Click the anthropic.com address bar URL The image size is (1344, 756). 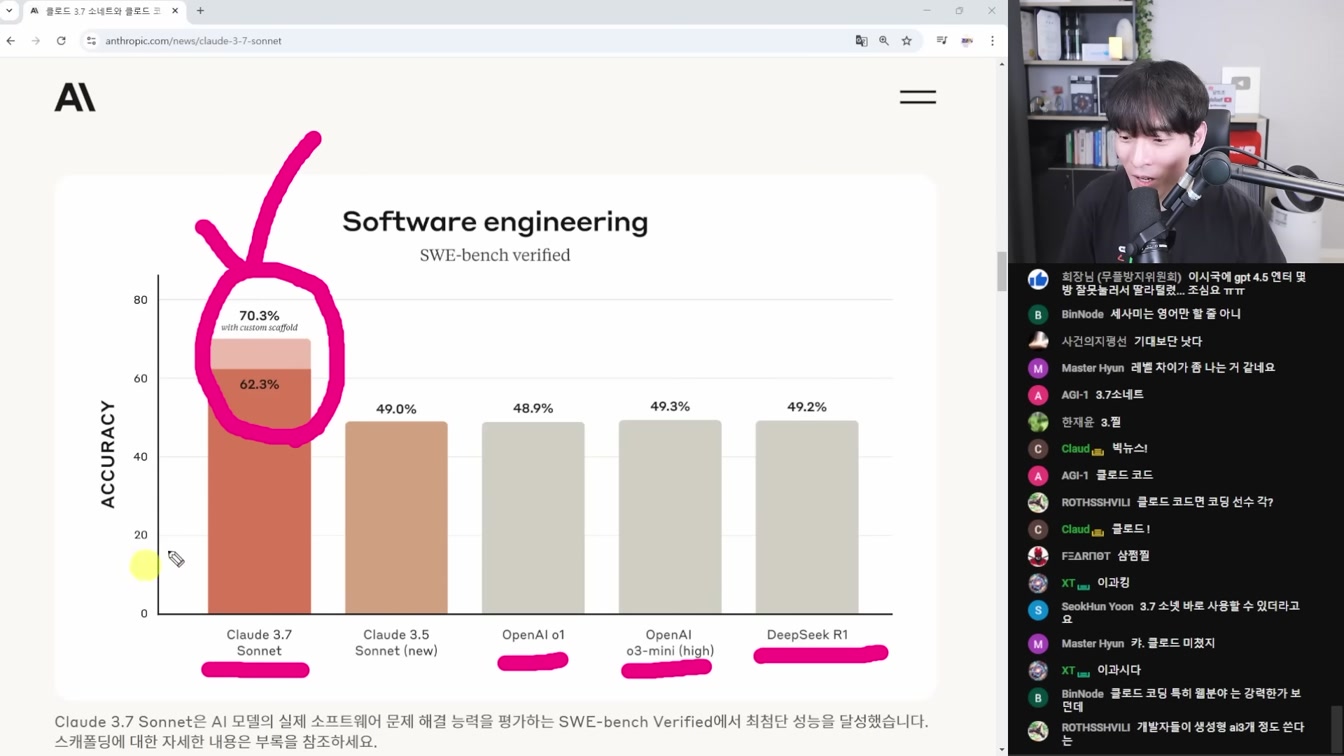tap(193, 41)
